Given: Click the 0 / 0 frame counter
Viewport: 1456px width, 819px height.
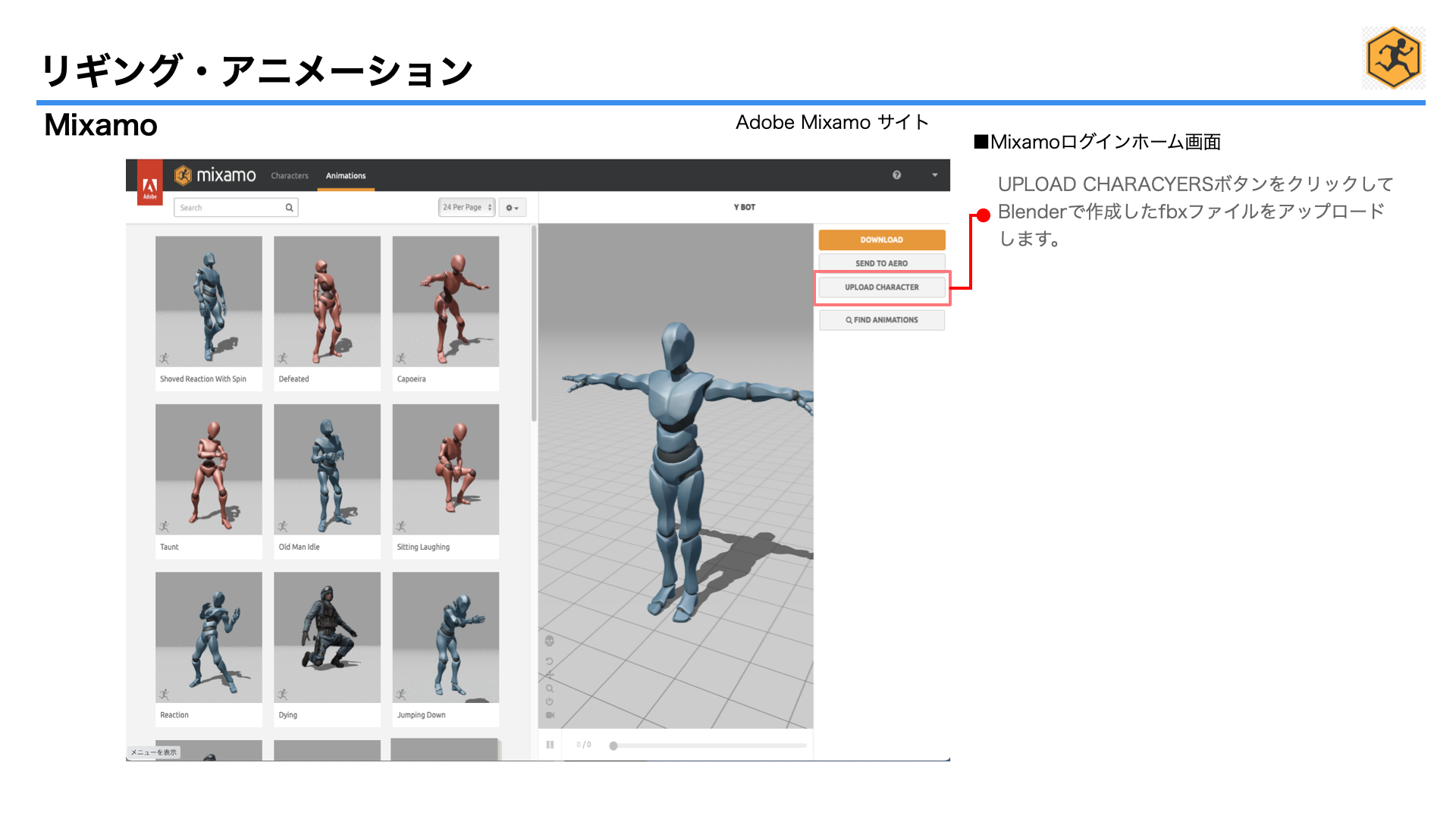Looking at the screenshot, I should pos(584,745).
